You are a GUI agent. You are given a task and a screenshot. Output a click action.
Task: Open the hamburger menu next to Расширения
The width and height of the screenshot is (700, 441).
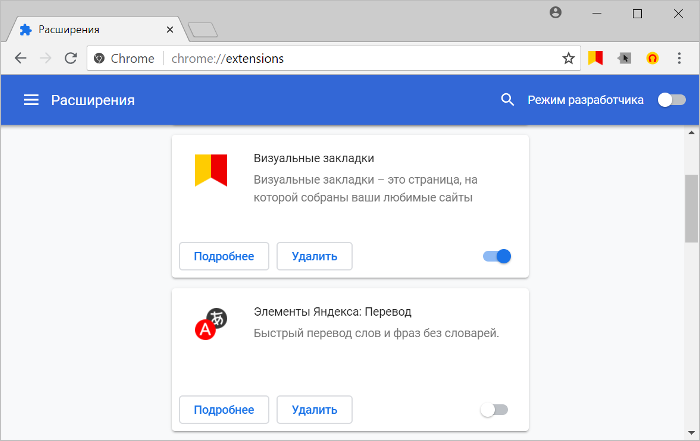(x=31, y=100)
